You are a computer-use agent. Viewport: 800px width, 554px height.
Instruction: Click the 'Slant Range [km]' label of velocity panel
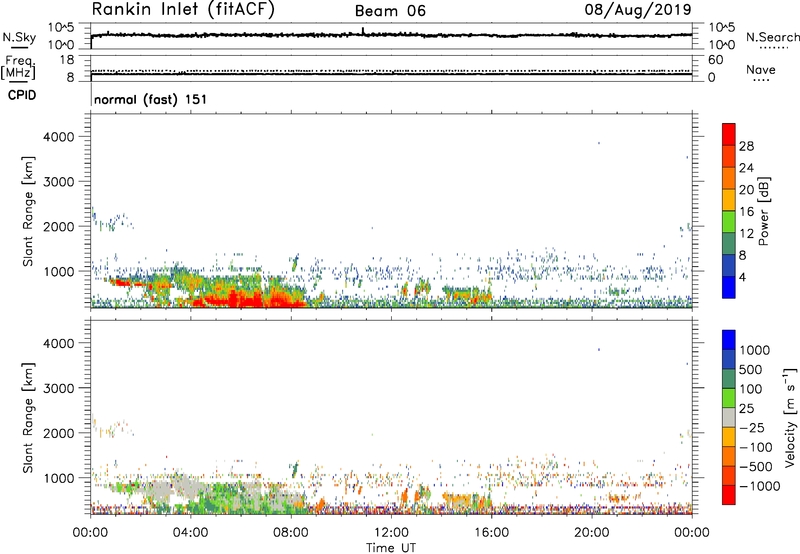click(28, 418)
